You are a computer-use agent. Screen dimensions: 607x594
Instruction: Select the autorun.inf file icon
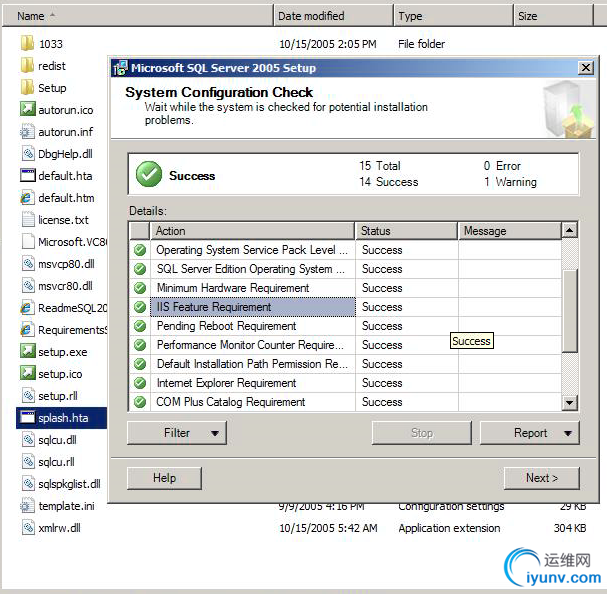(27, 131)
